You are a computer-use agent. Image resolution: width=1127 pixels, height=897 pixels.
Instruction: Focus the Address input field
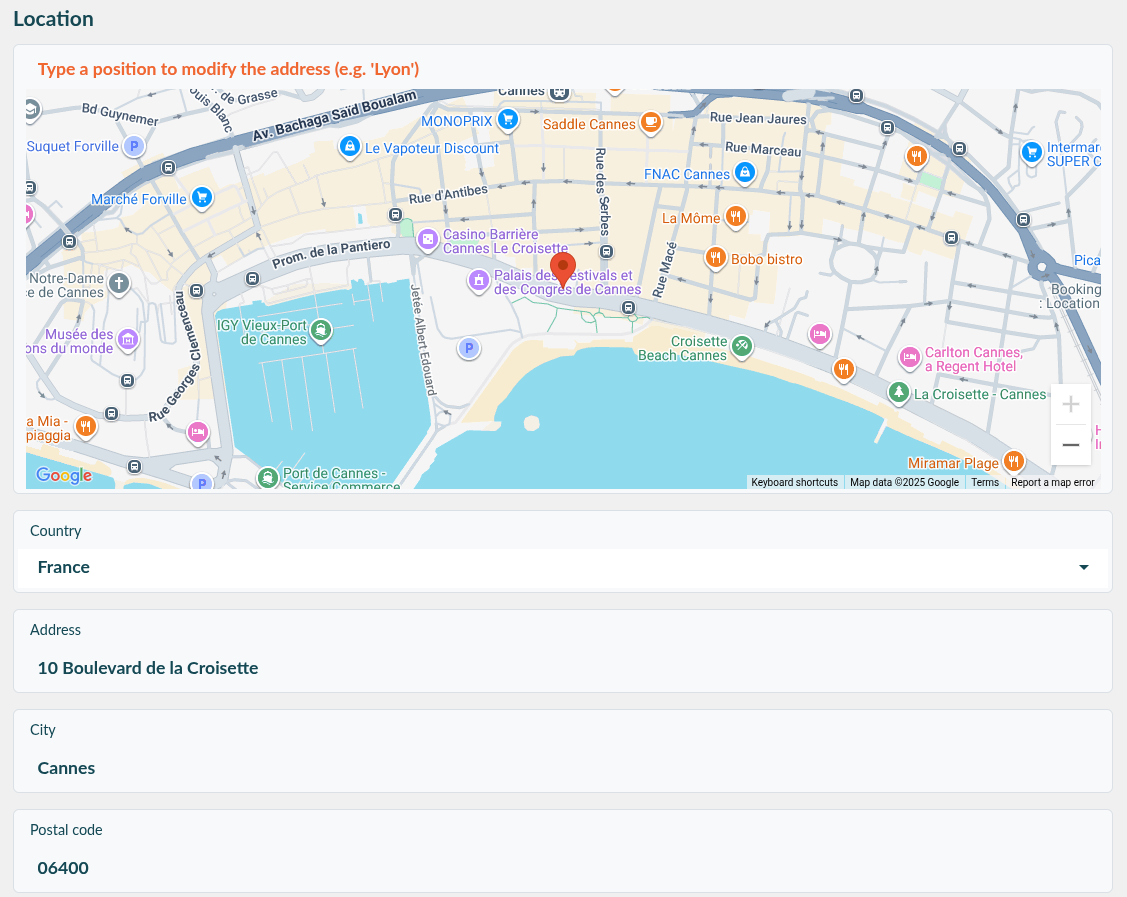(563, 668)
